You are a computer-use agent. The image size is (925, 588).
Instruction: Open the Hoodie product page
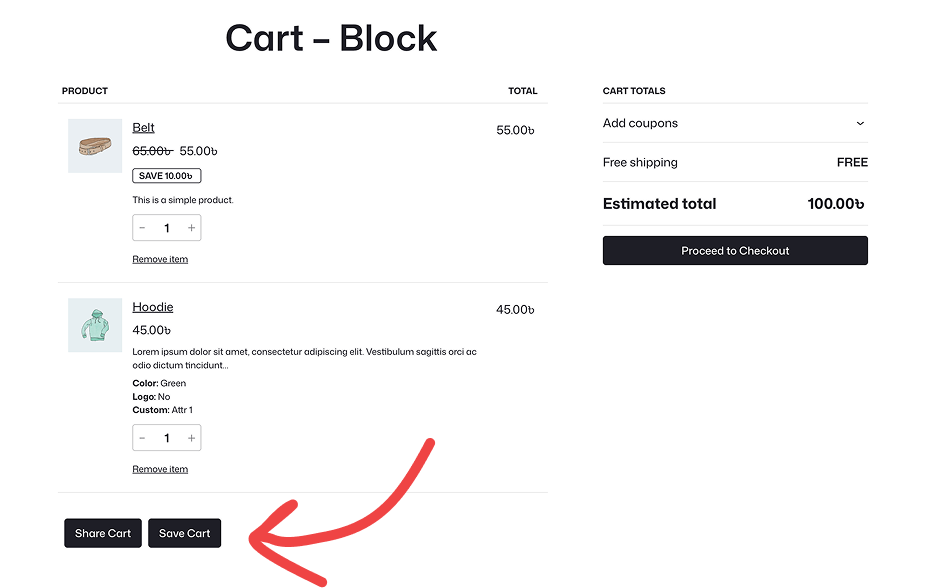[152, 307]
